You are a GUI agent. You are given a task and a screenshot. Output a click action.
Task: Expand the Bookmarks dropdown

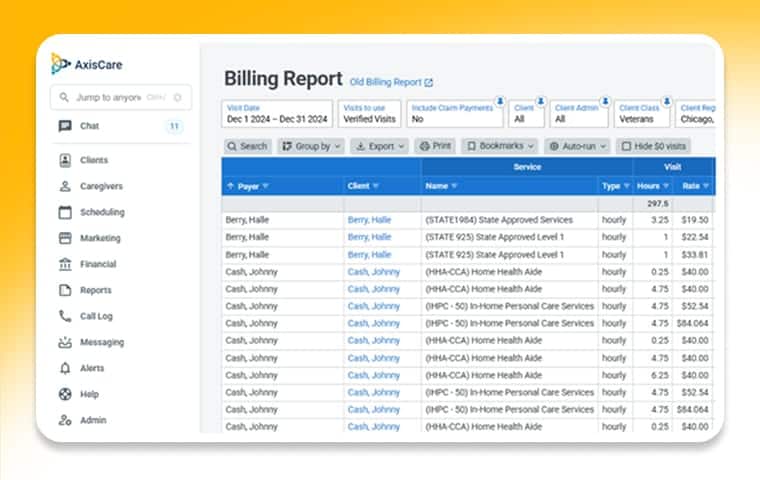tap(500, 146)
